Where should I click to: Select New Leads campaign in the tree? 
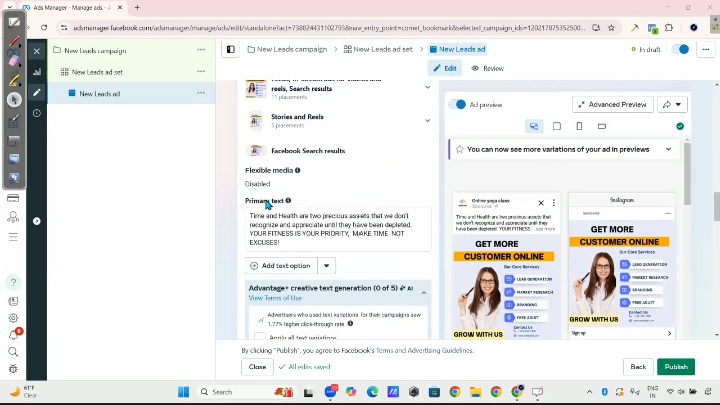pos(95,51)
